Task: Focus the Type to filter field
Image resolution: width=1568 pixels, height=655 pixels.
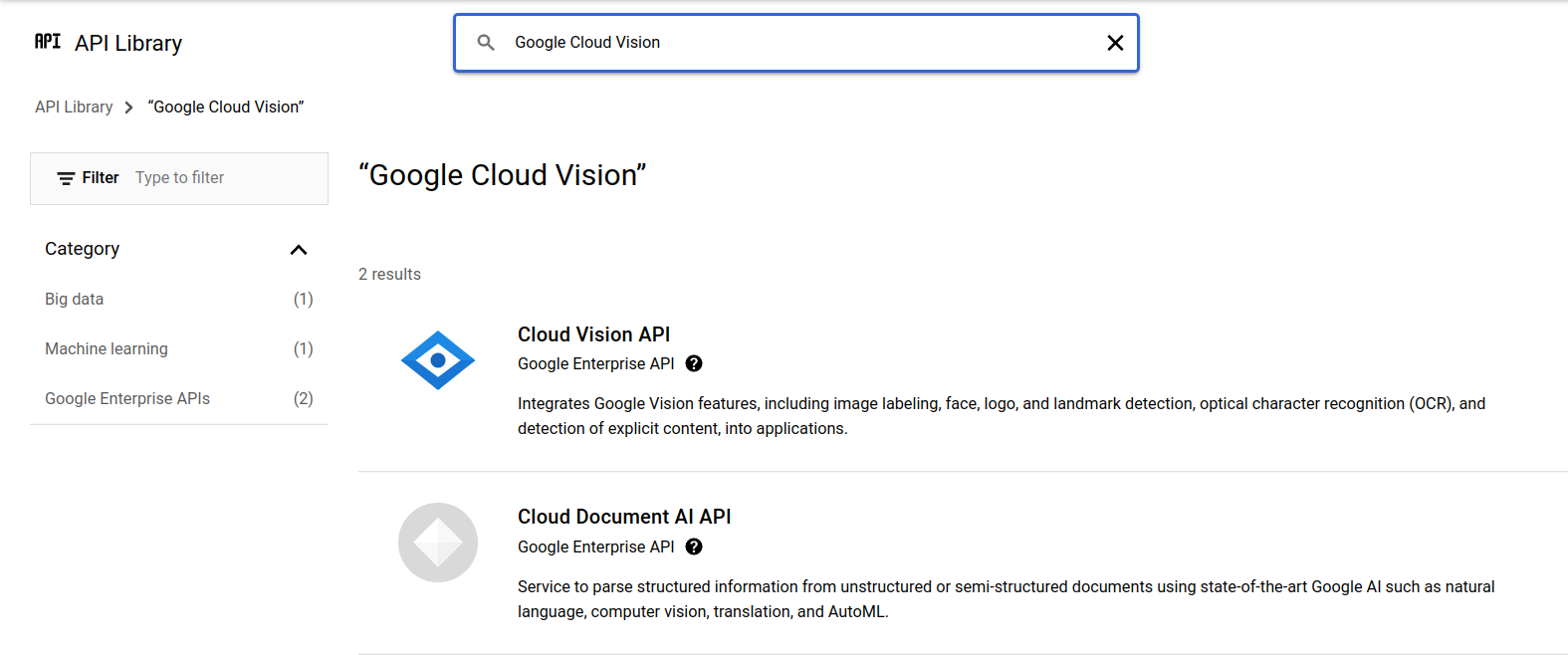Action: pos(180,177)
